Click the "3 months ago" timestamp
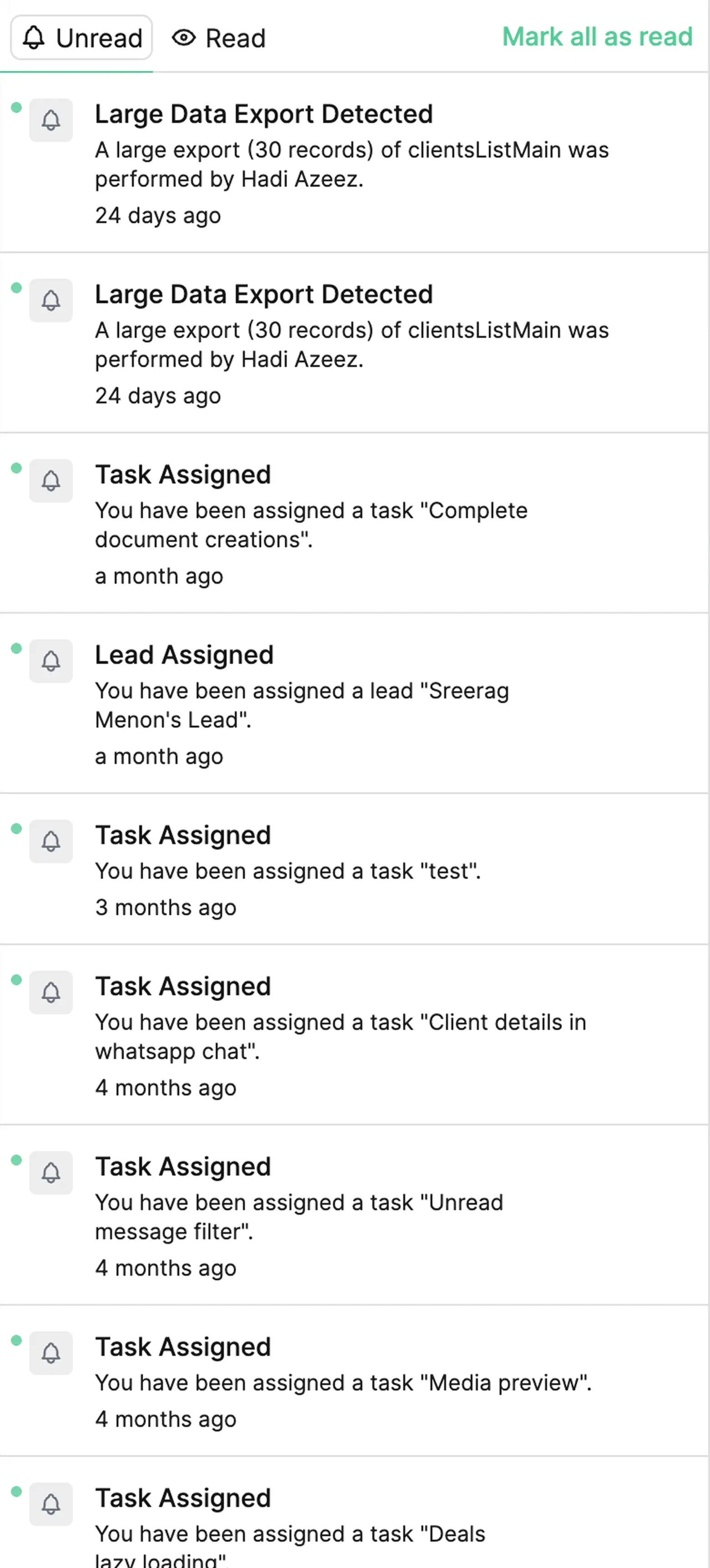The image size is (710, 1568). click(166, 907)
